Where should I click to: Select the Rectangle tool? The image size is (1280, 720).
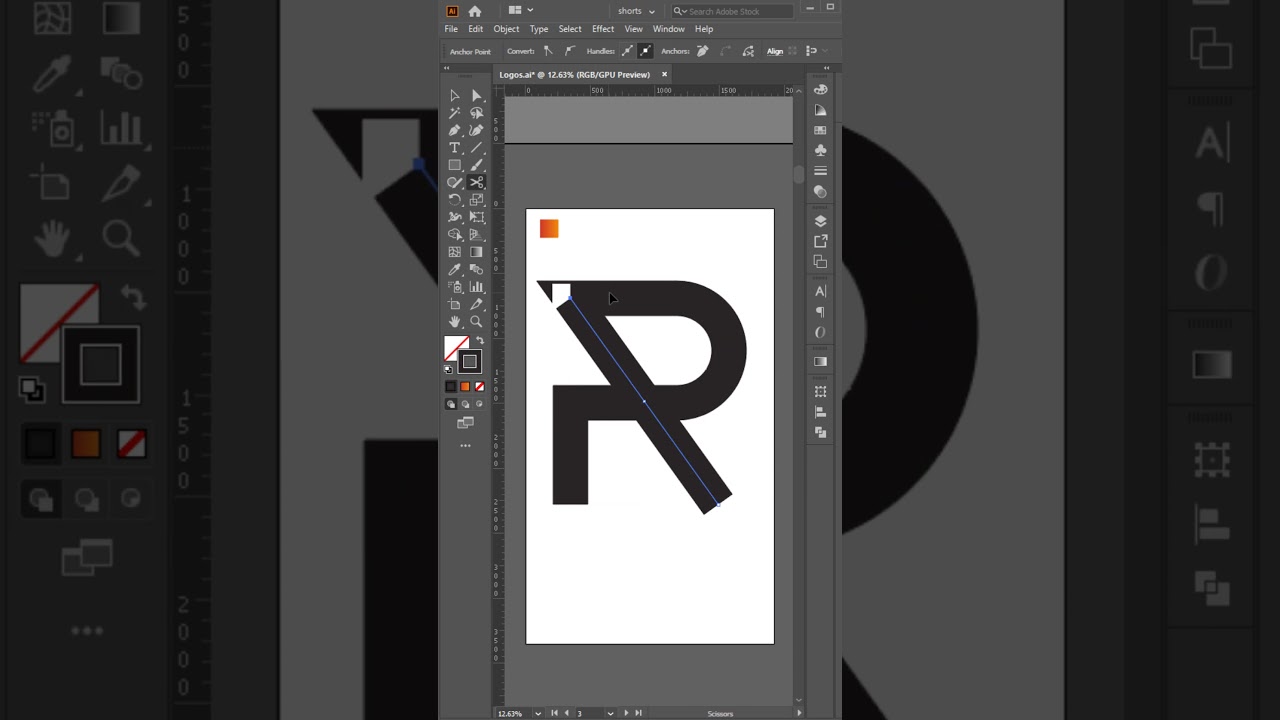tap(454, 165)
